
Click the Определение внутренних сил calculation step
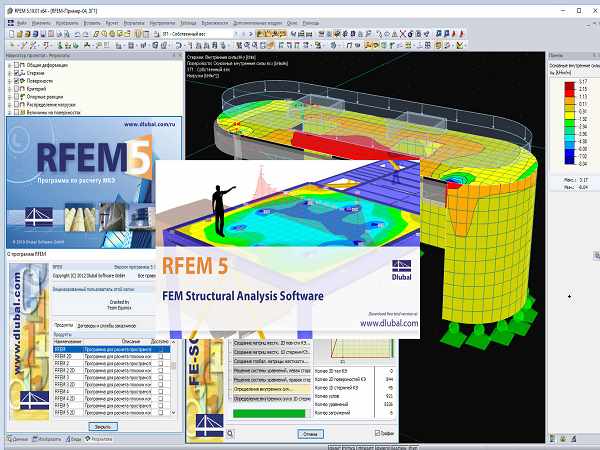click(x=272, y=389)
